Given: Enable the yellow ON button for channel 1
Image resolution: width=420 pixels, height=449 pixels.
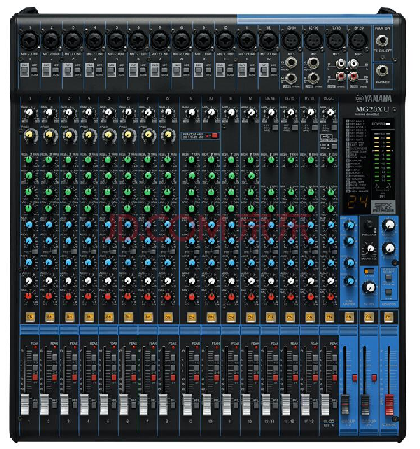Looking at the screenshot, I should (30, 317).
